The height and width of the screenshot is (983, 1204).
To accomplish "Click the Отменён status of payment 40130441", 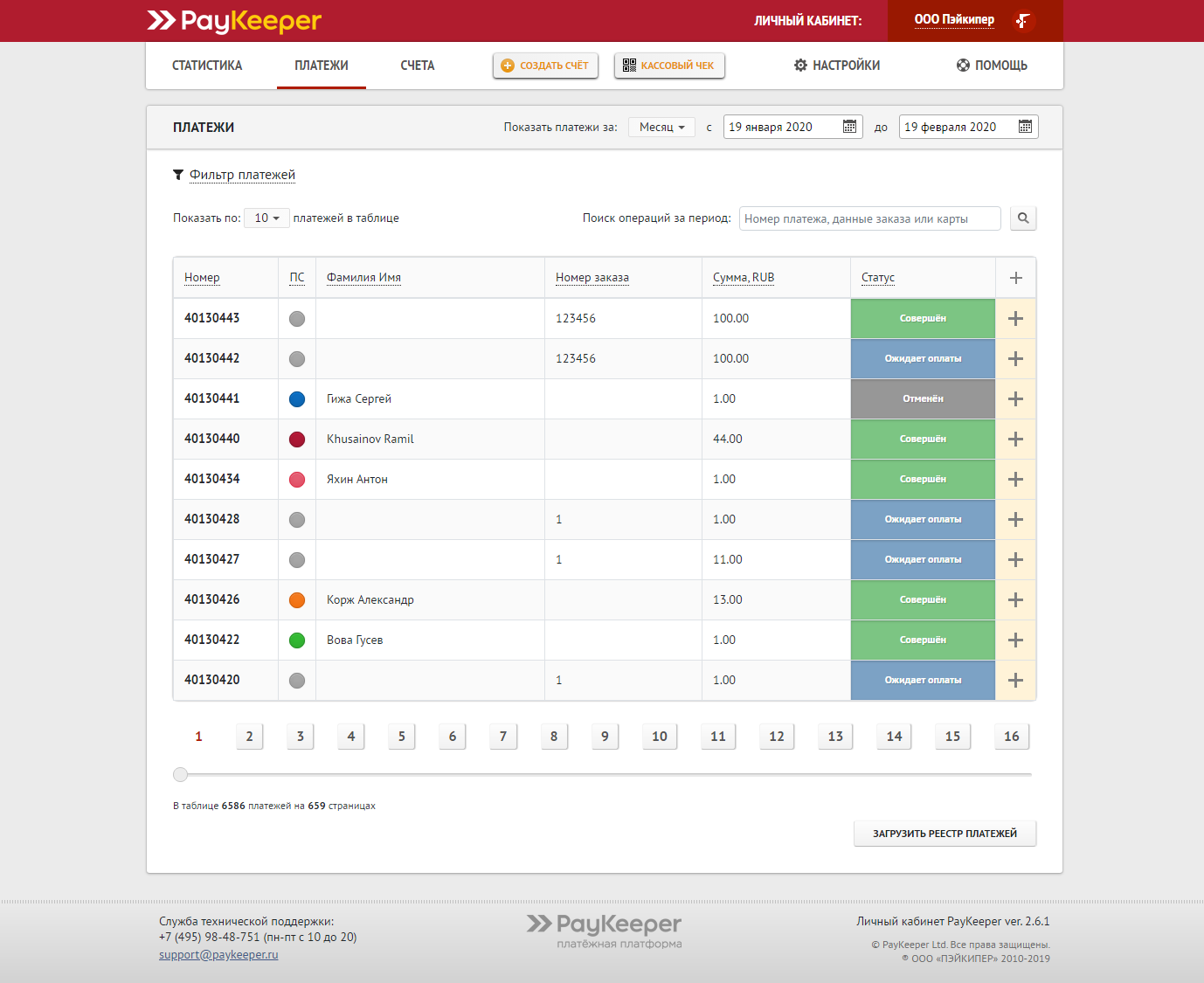I will coord(923,398).
